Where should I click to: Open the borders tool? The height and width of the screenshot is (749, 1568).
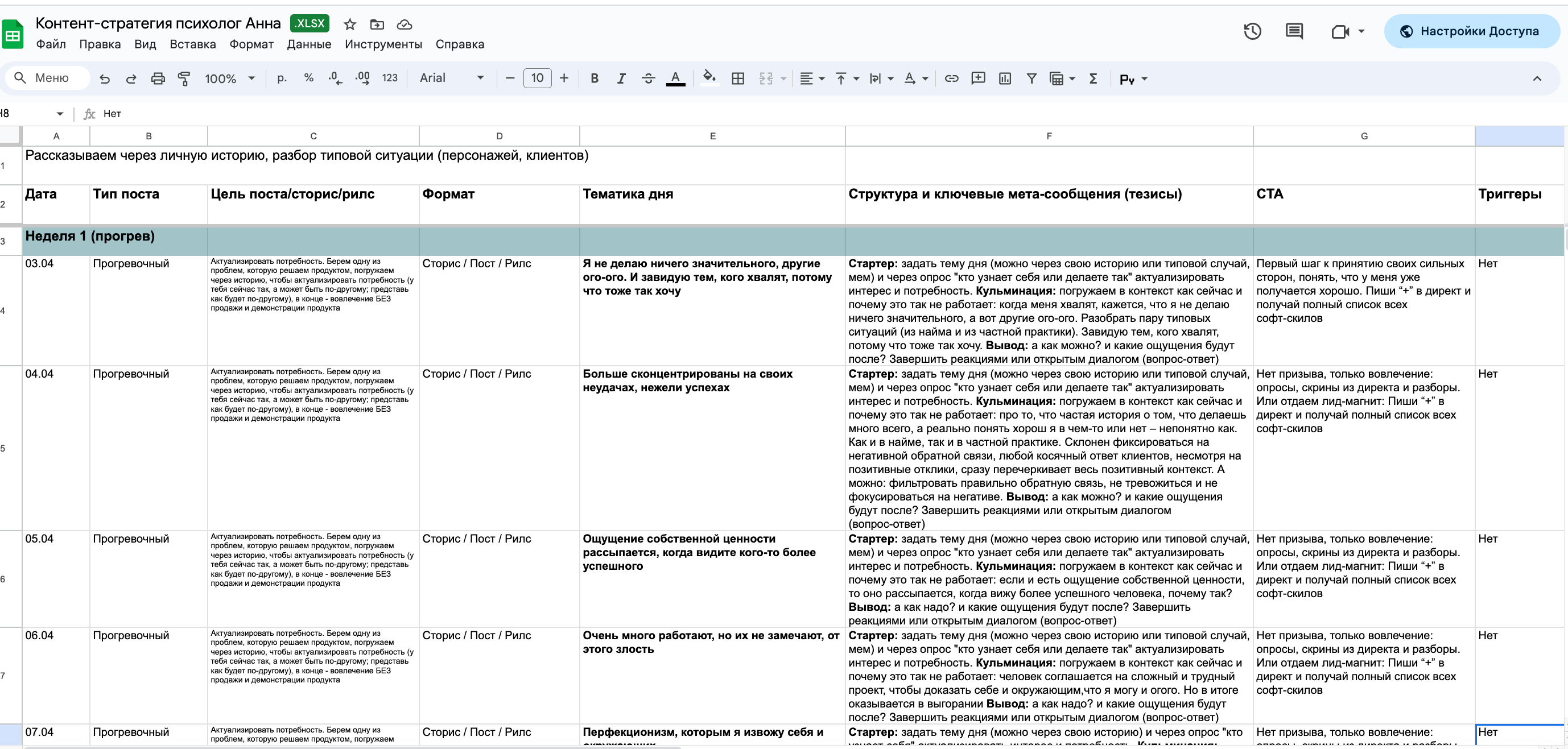(x=738, y=78)
